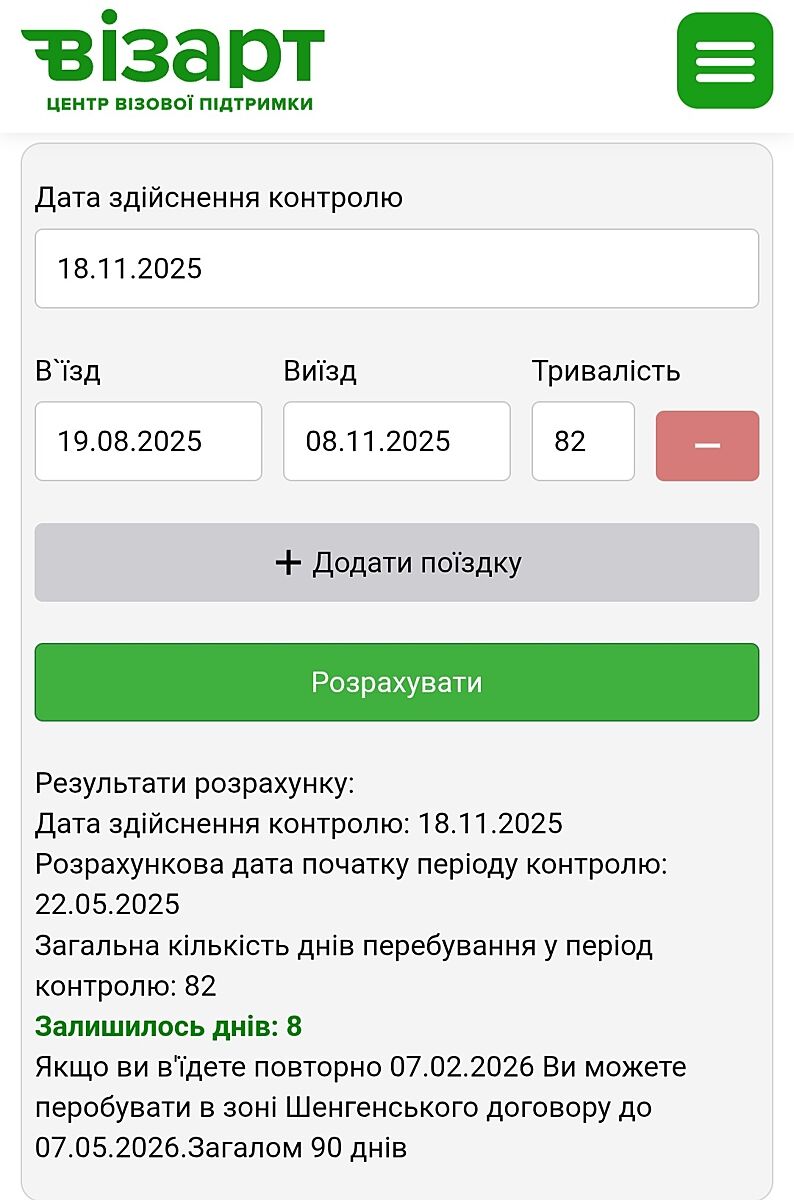Open the green hamburger menu
The image size is (794, 1200).
pos(724,61)
